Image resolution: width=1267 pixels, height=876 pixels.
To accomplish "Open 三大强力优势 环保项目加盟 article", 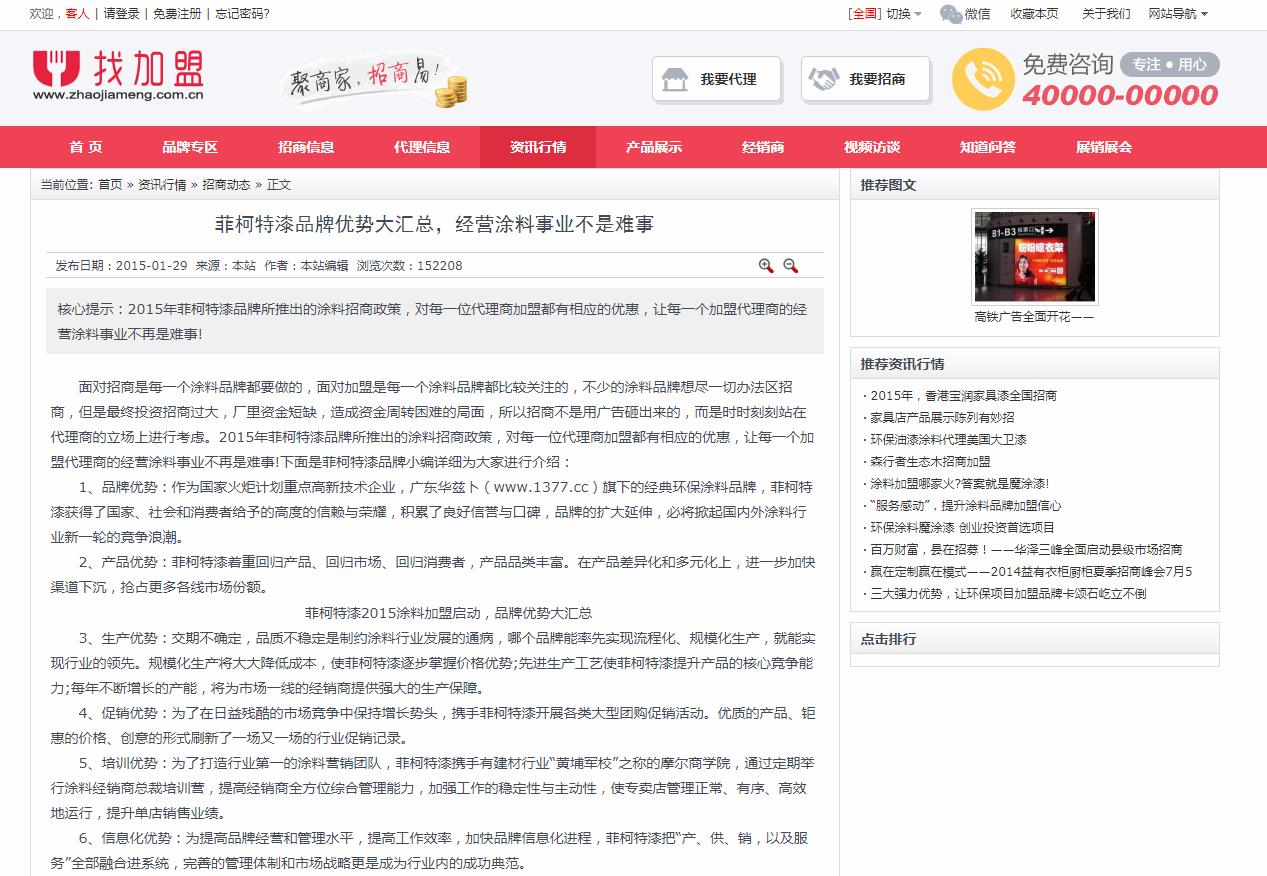I will [x=1008, y=594].
